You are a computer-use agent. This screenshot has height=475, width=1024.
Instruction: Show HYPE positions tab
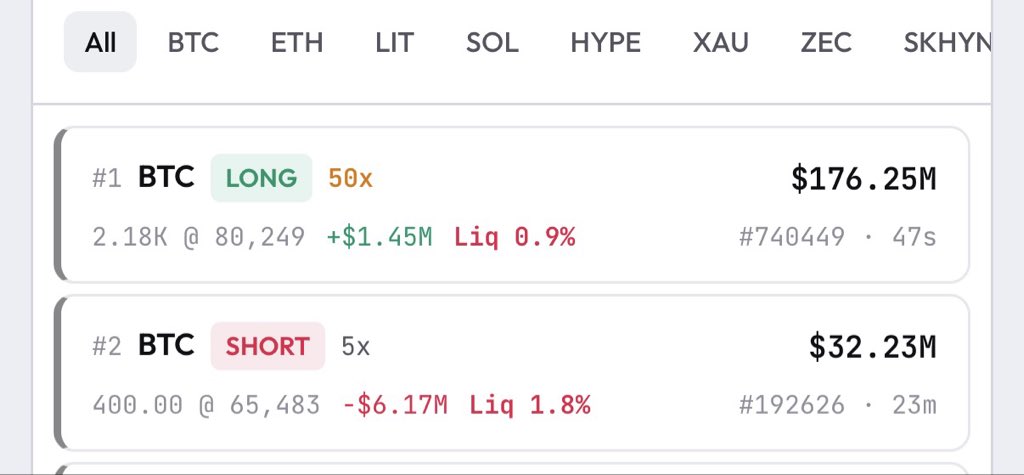(x=605, y=42)
